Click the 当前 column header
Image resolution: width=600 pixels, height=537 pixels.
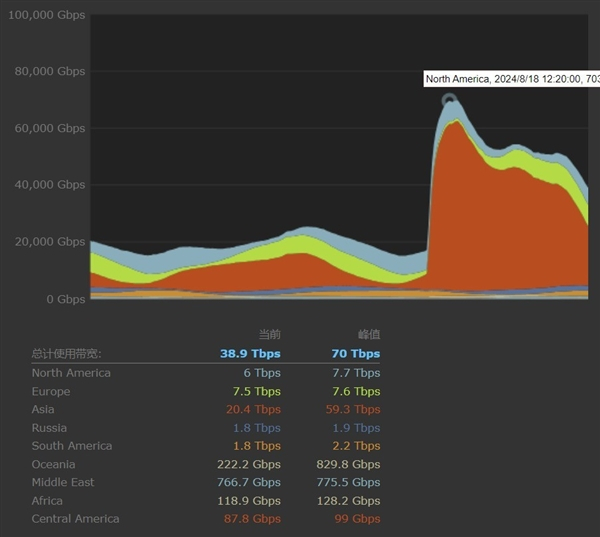click(x=270, y=335)
